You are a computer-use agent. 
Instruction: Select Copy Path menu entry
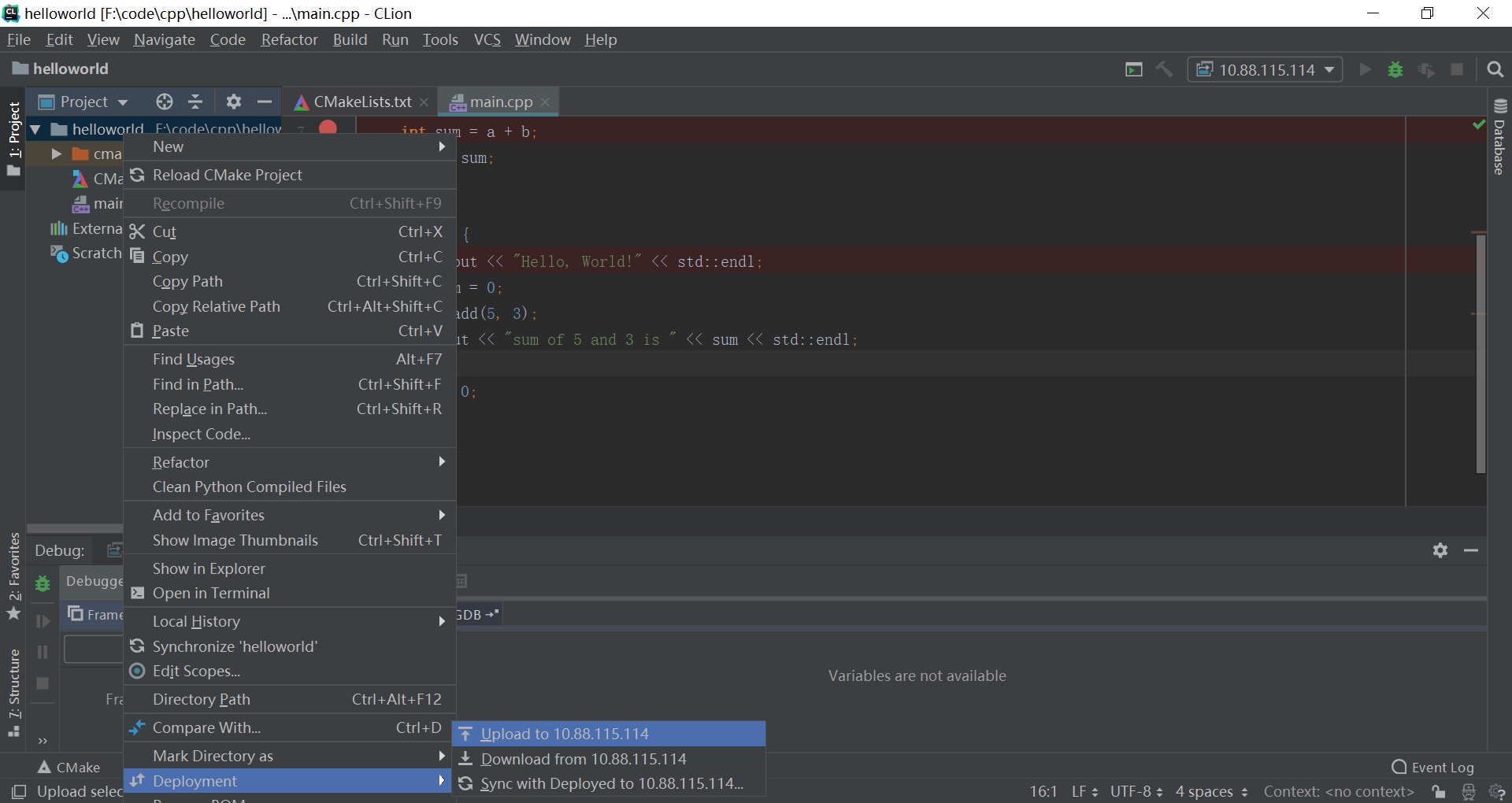[290, 281]
